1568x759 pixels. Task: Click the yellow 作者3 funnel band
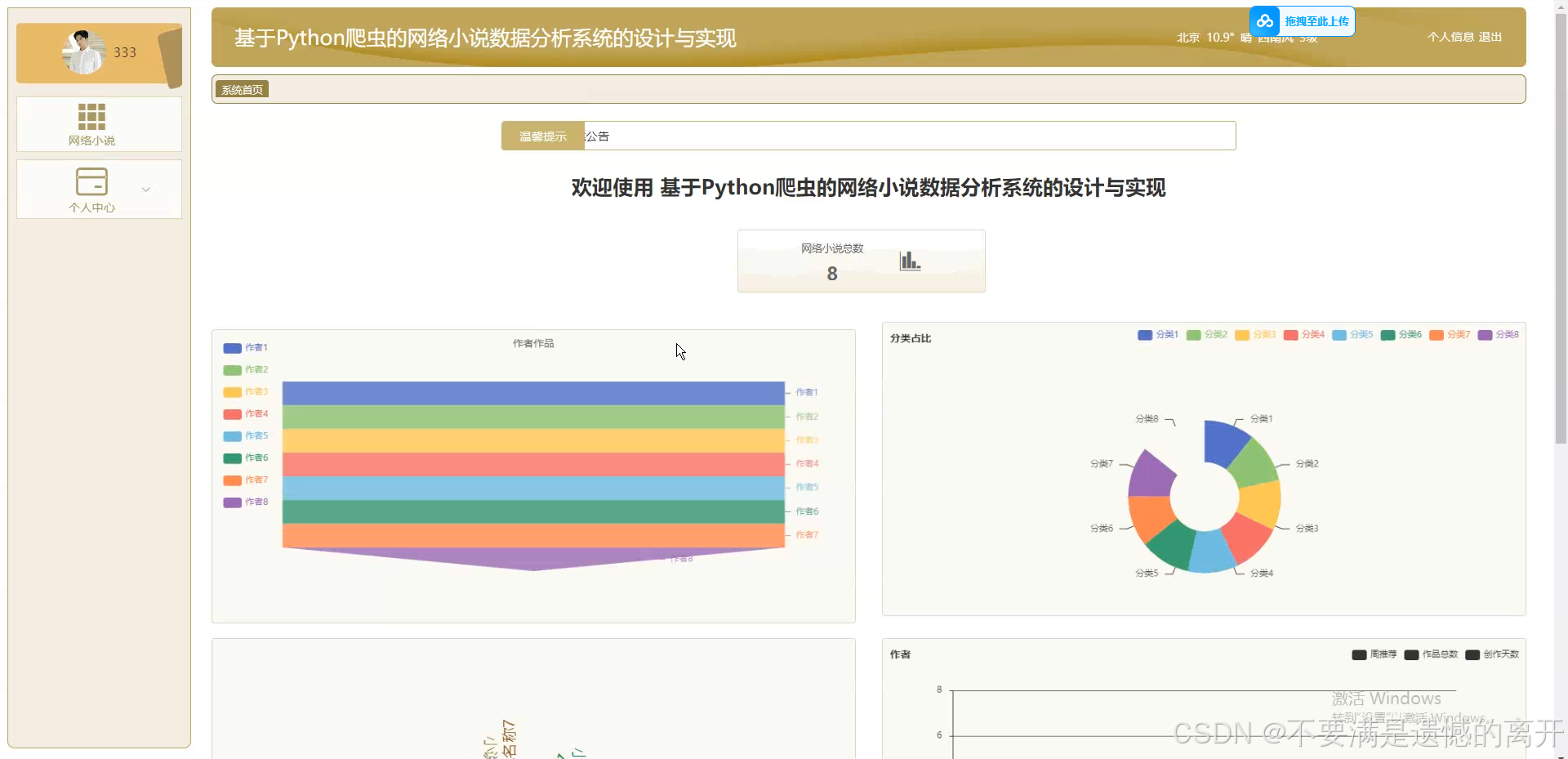tap(533, 440)
